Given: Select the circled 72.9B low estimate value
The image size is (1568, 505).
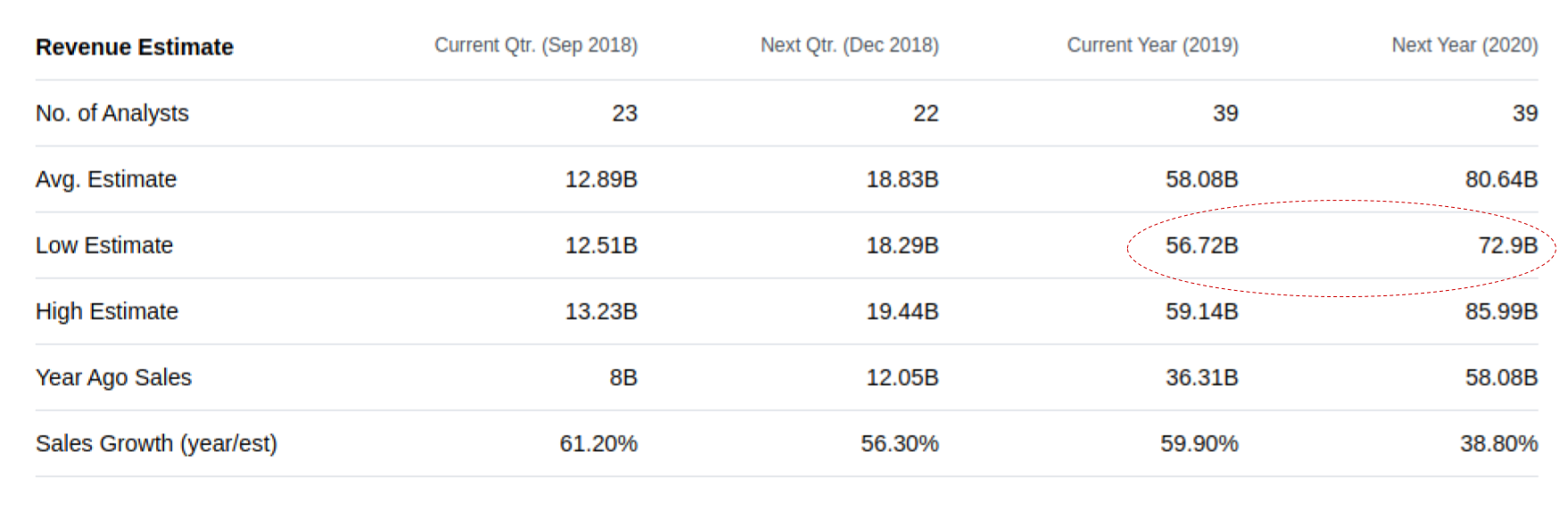Looking at the screenshot, I should tap(1507, 245).
